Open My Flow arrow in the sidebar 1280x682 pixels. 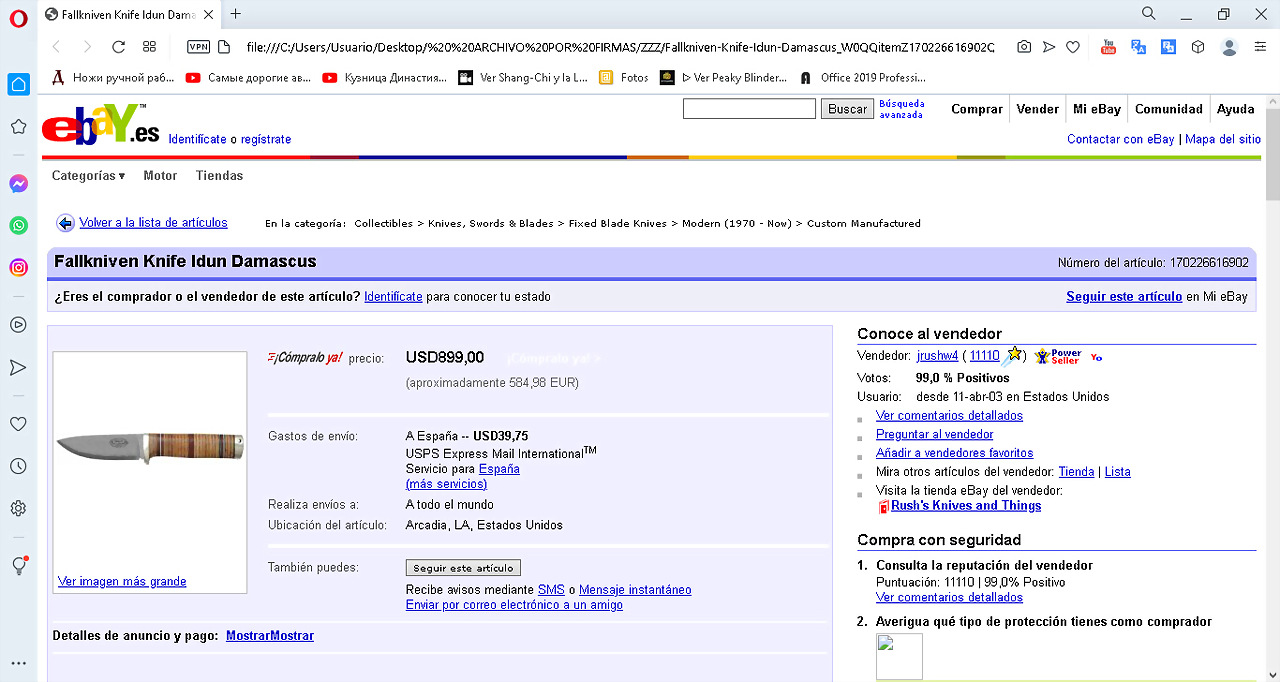tap(18, 368)
